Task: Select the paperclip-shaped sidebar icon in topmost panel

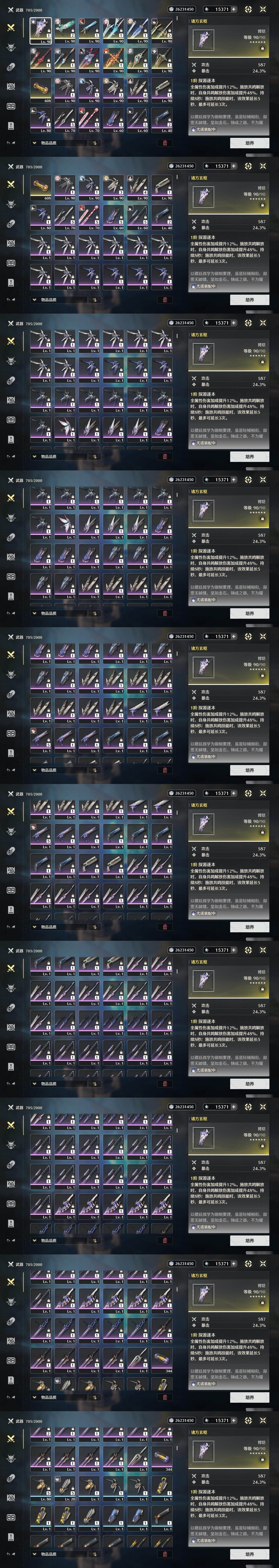Action: coord(10,67)
